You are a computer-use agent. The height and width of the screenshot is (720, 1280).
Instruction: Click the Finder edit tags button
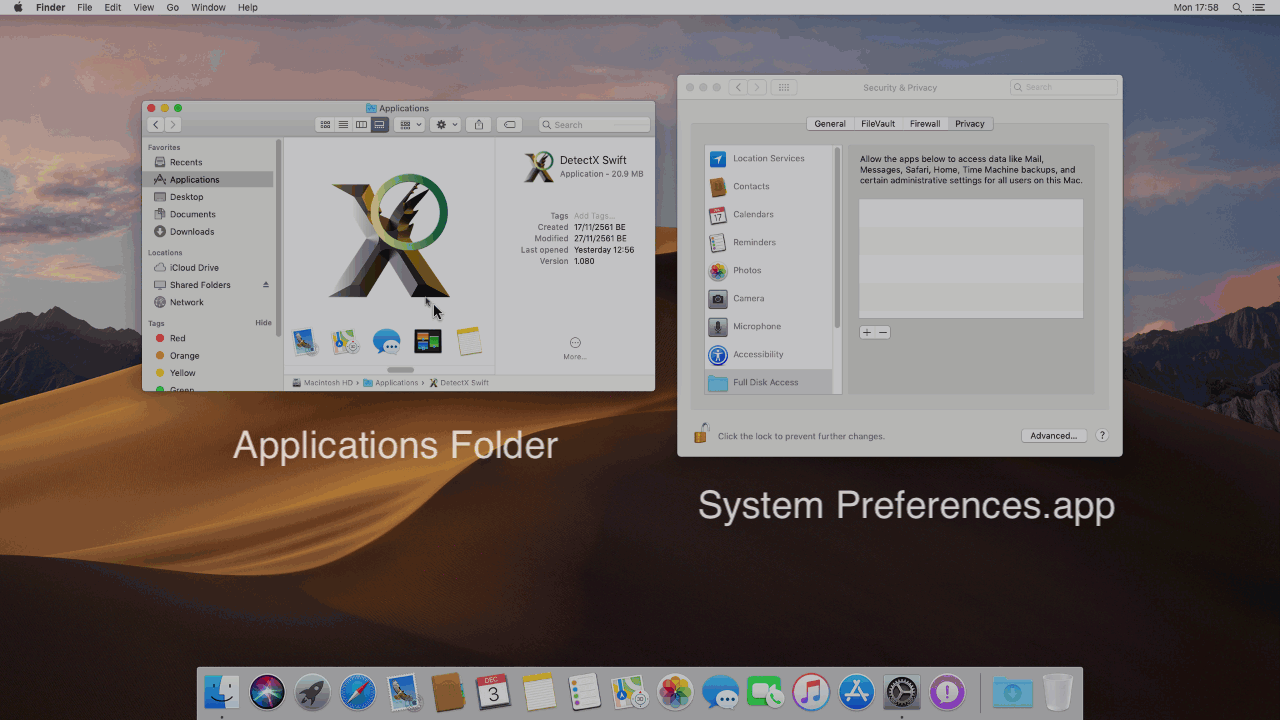[x=510, y=125]
